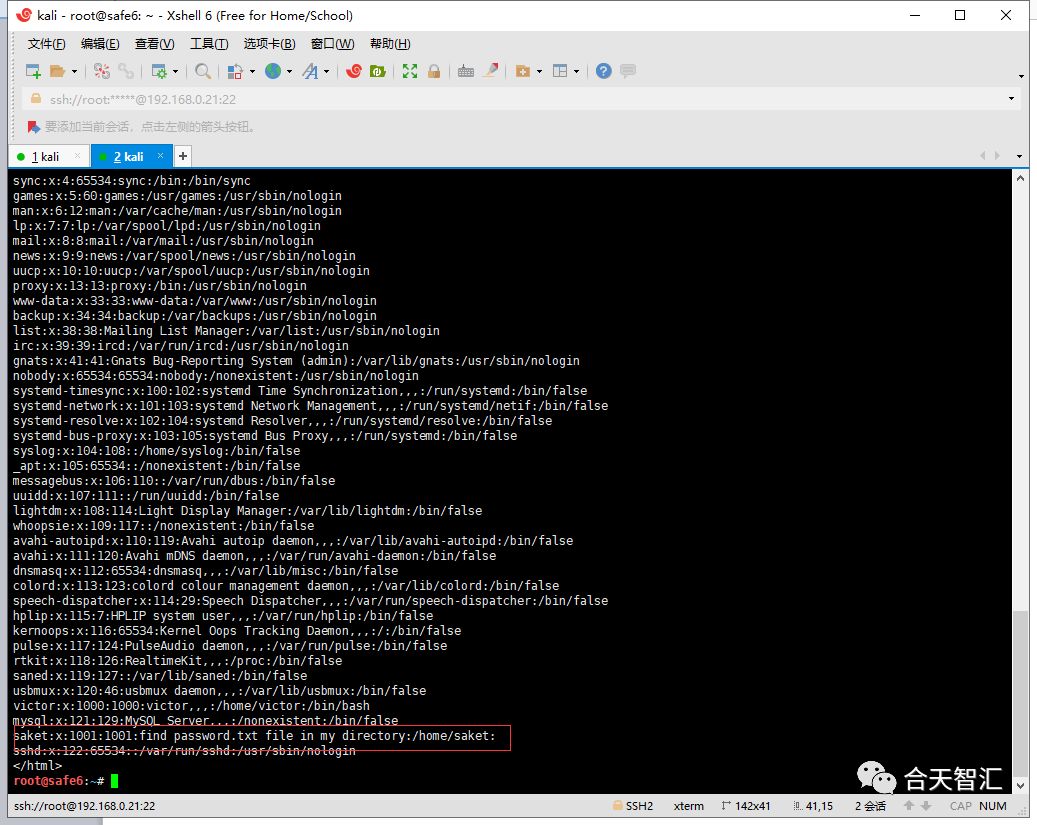
Task: Click the globe encoding icon
Action: coord(273,71)
